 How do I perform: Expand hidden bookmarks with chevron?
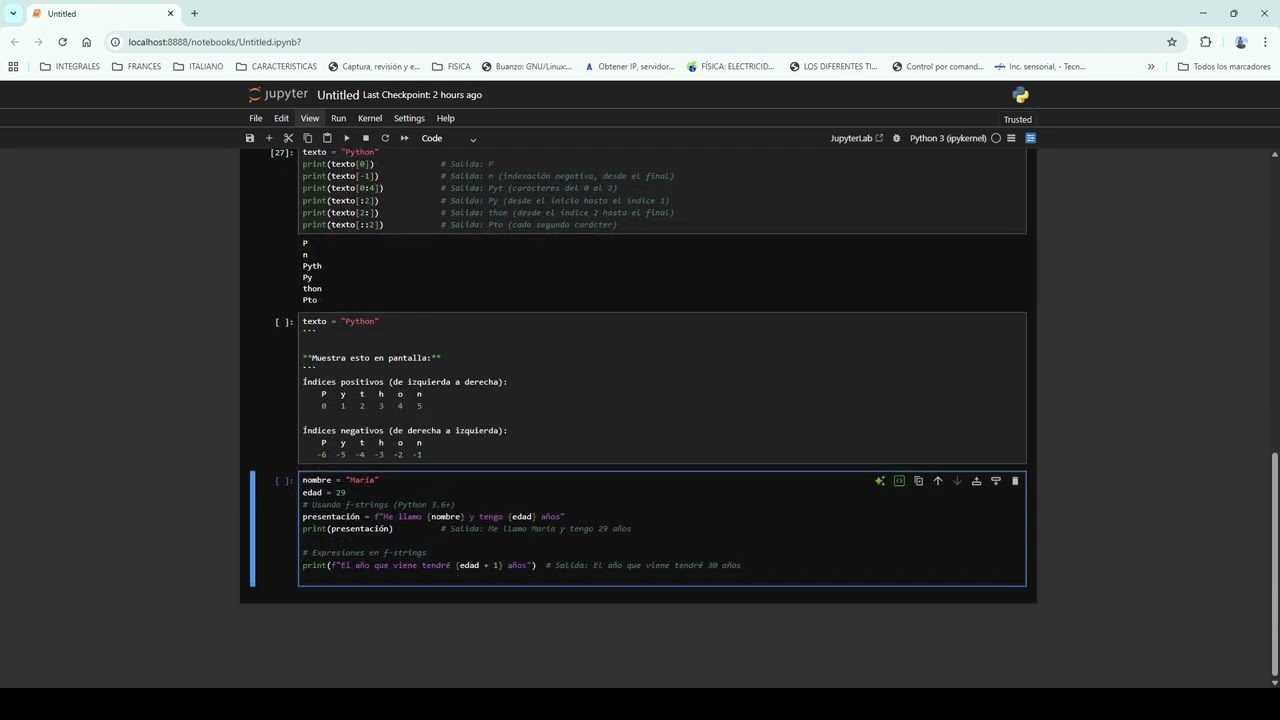click(x=1151, y=67)
